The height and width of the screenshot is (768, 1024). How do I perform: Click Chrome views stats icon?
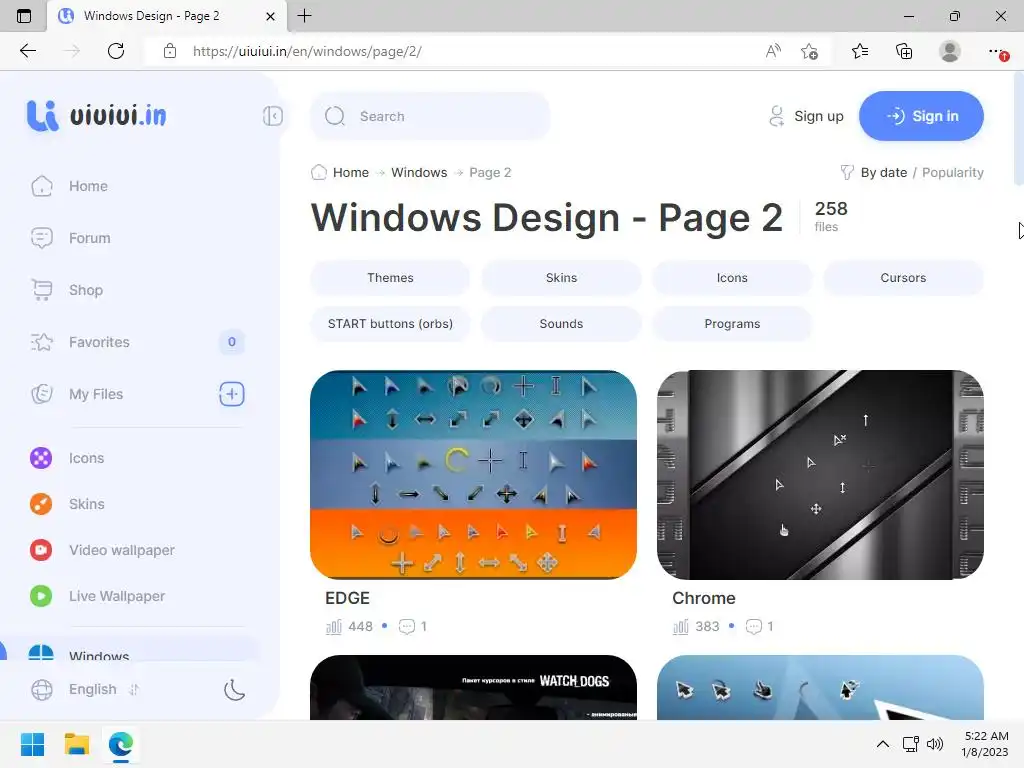(680, 627)
